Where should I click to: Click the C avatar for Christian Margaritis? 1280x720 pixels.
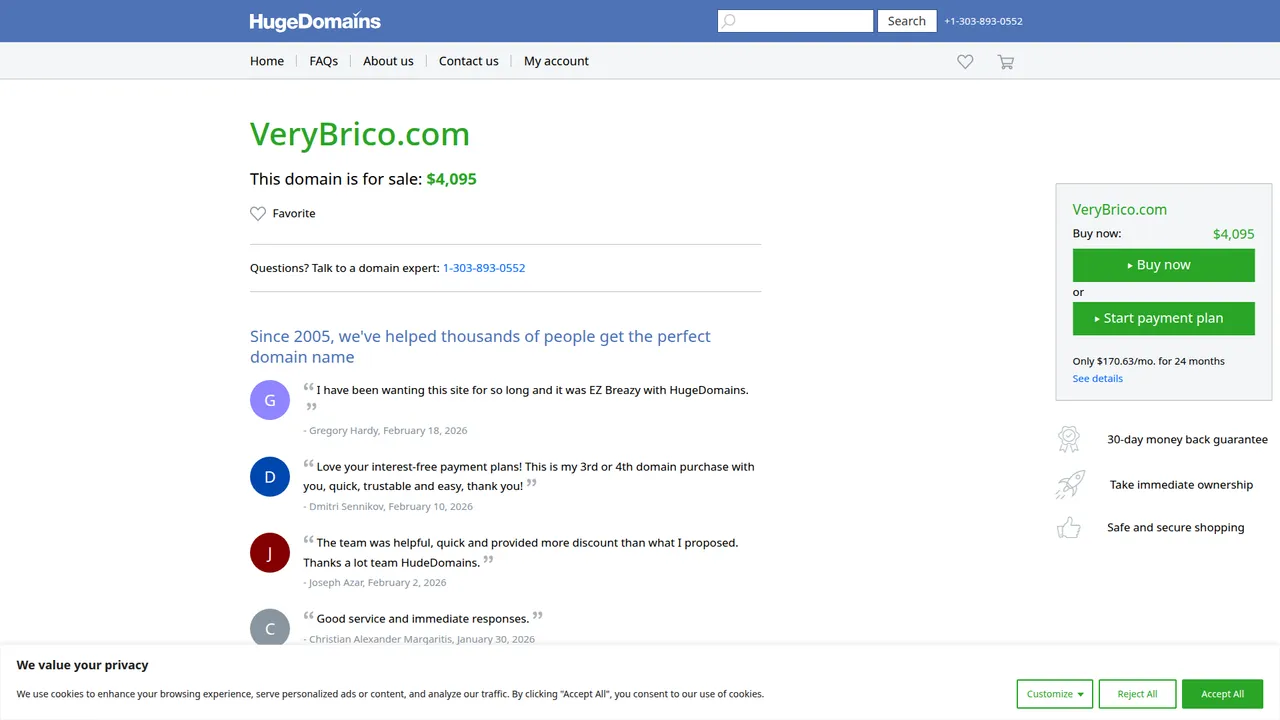pyautogui.click(x=270, y=628)
